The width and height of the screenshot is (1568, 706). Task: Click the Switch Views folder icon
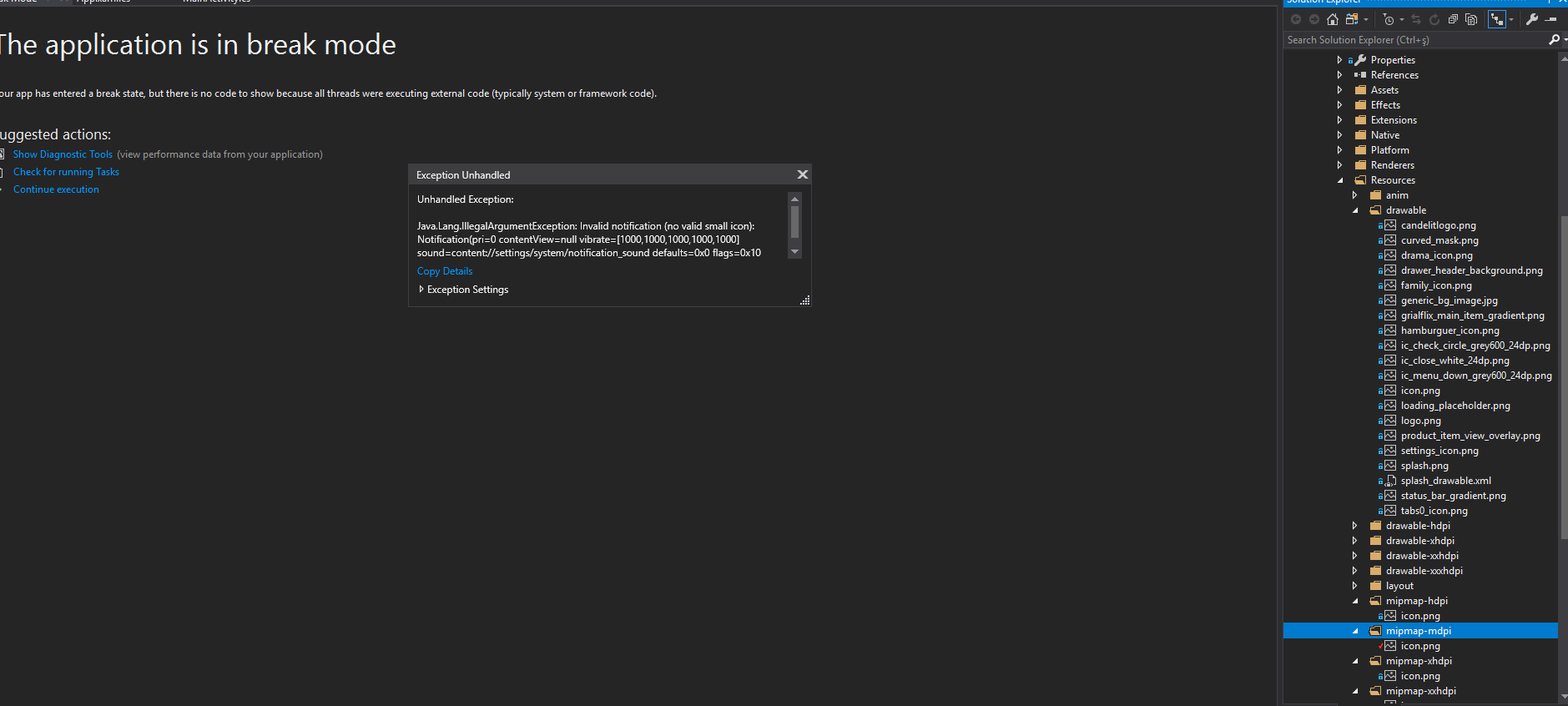point(1352,19)
